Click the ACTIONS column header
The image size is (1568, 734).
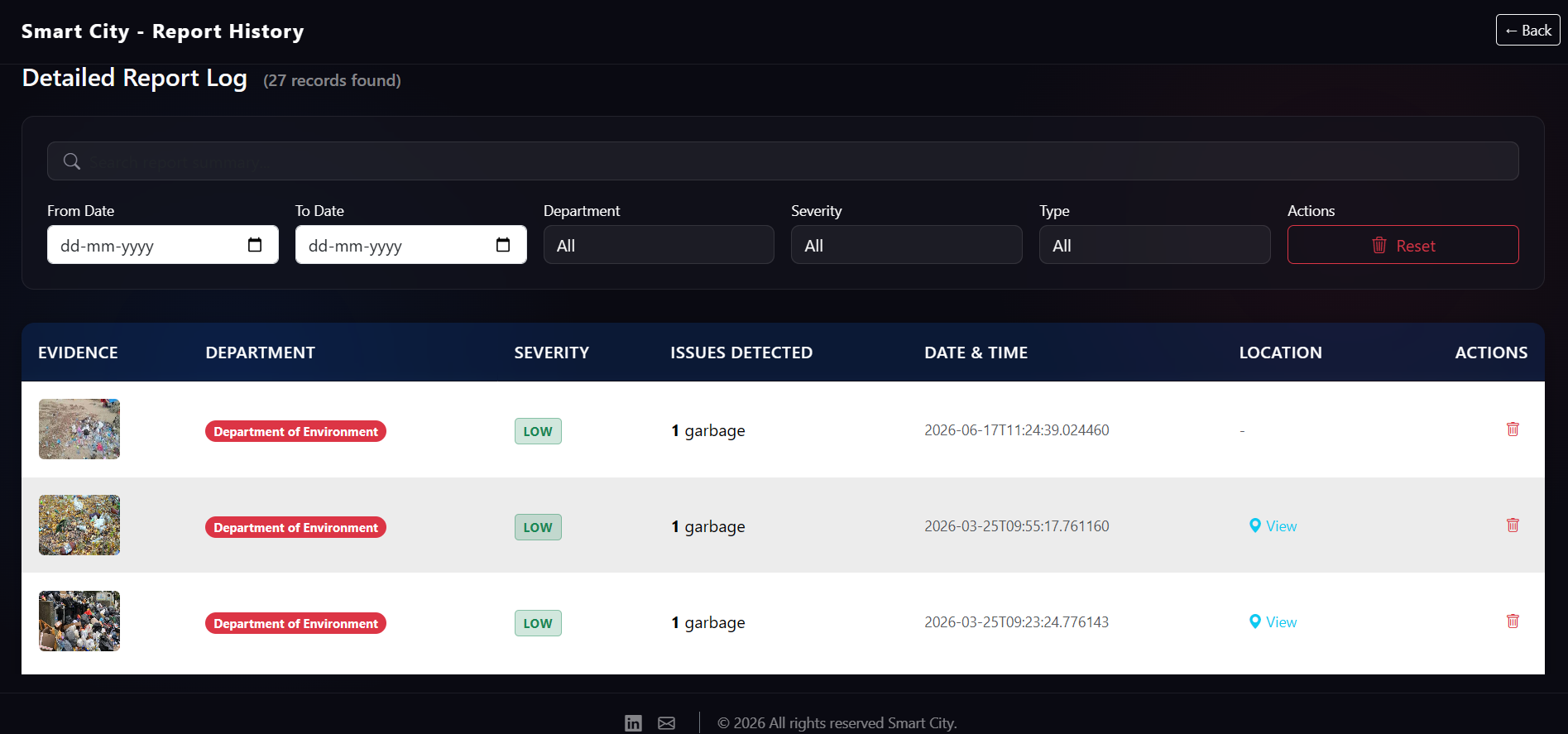pos(1492,353)
